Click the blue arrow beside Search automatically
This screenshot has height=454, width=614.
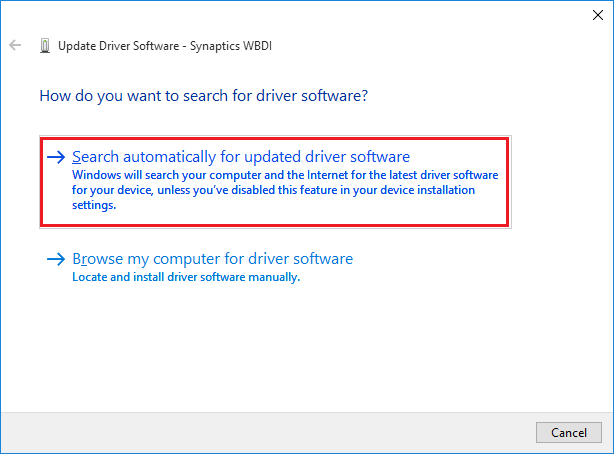pos(58,157)
